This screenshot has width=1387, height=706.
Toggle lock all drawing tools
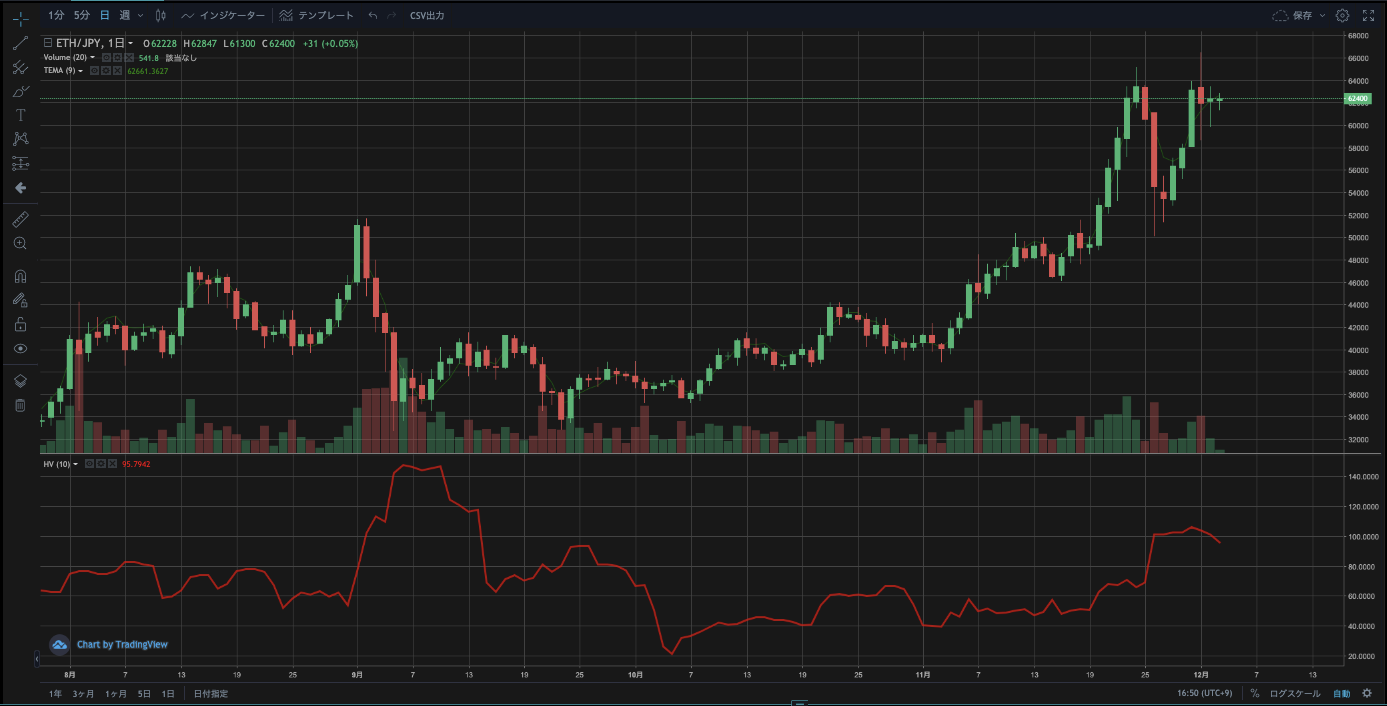click(x=20, y=324)
